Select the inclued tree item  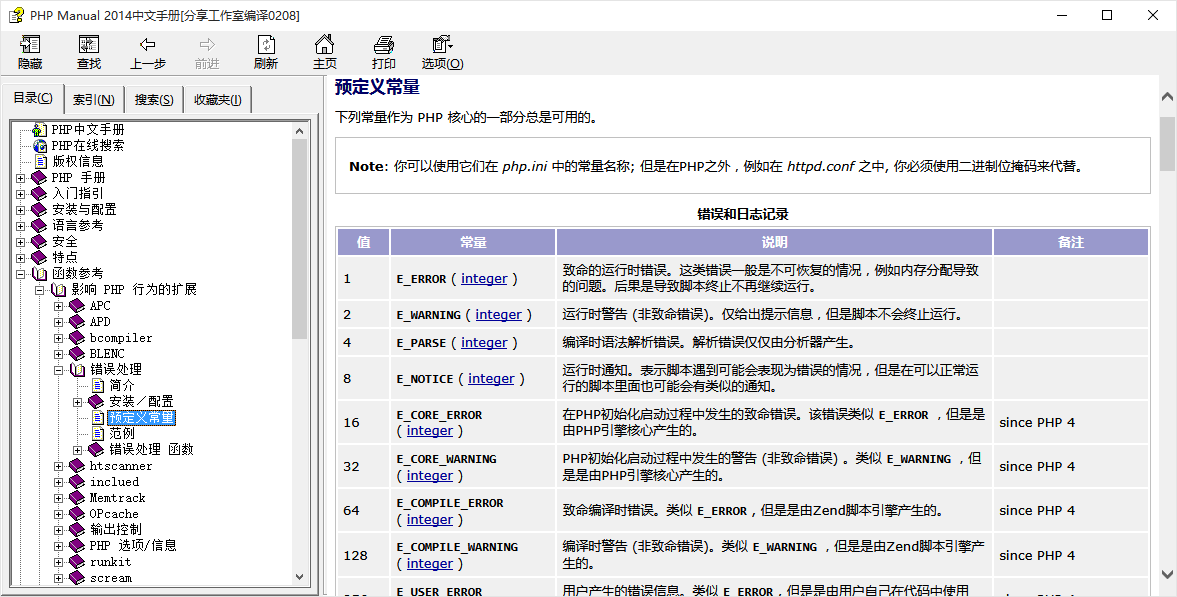tap(114, 482)
